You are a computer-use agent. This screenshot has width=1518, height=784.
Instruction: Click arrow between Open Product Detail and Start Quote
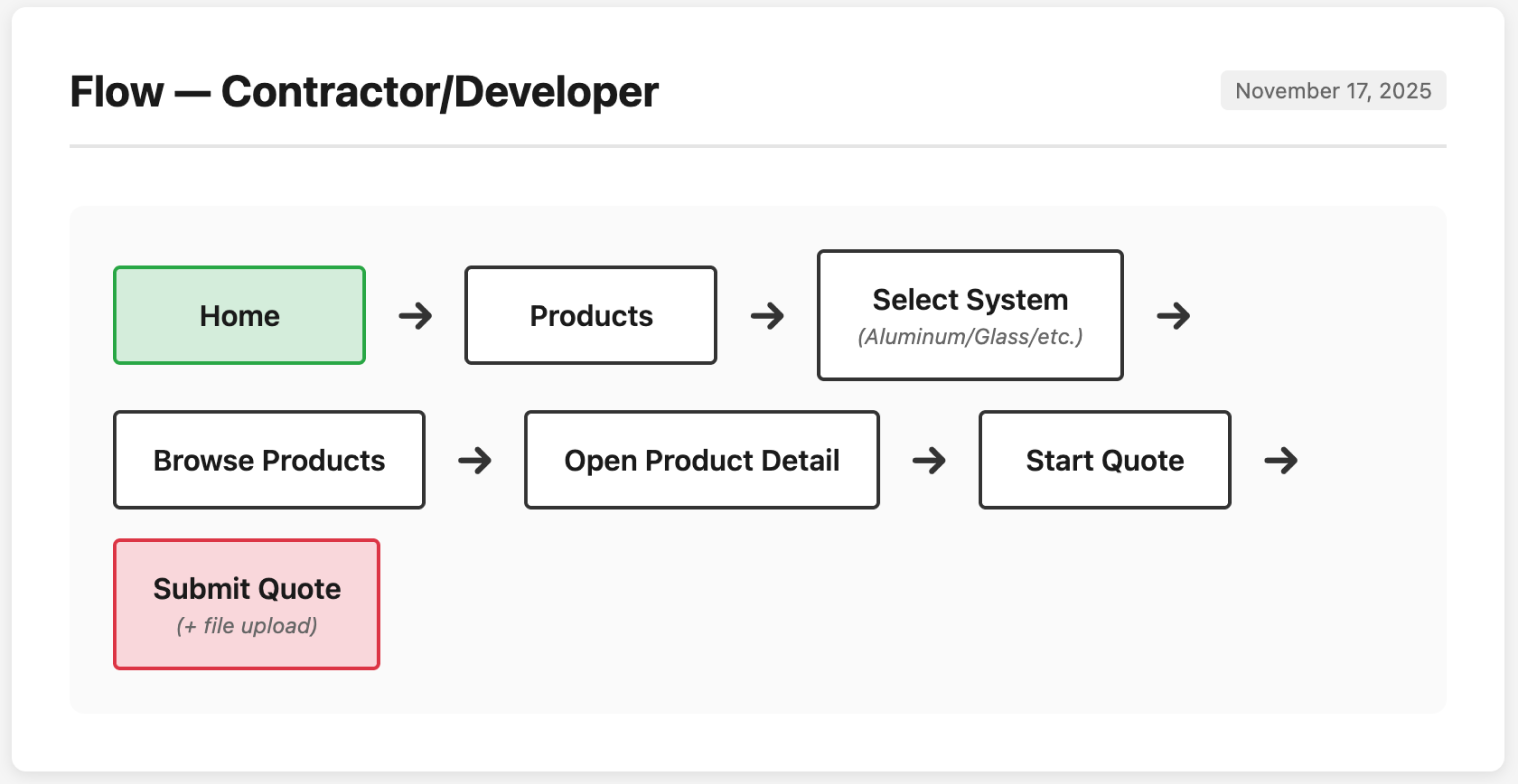929,460
